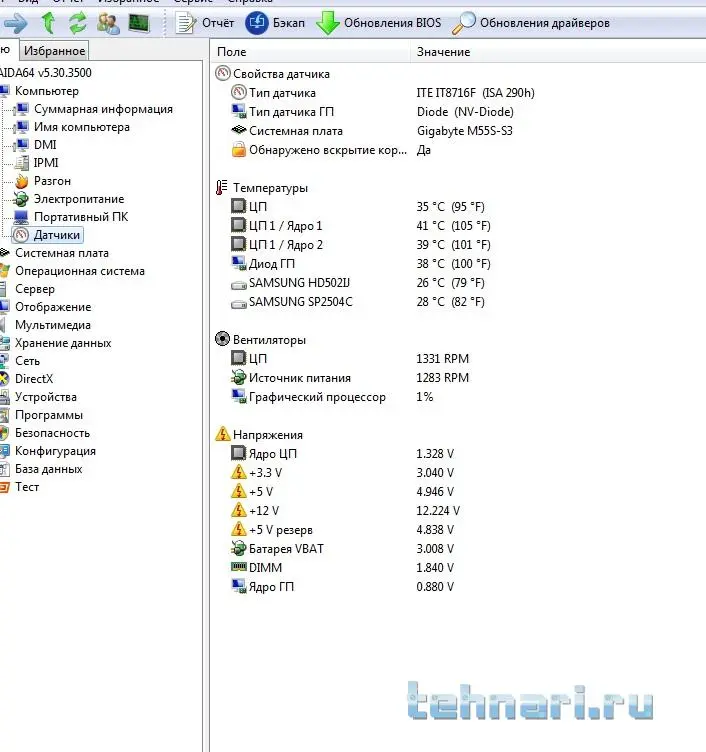Open the IPMI tree item
The image size is (706, 752).
pyautogui.click(x=46, y=163)
